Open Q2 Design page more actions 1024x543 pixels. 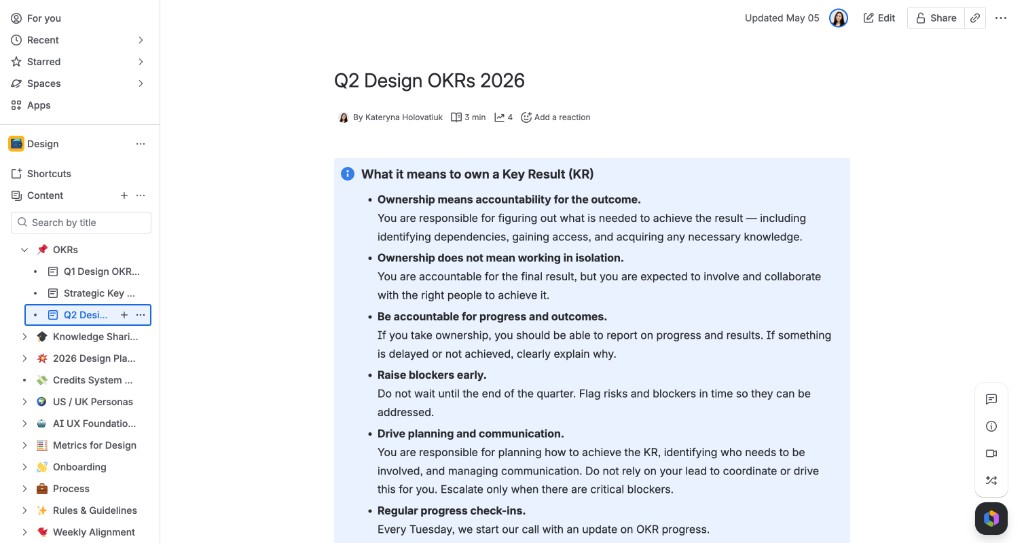pos(140,315)
